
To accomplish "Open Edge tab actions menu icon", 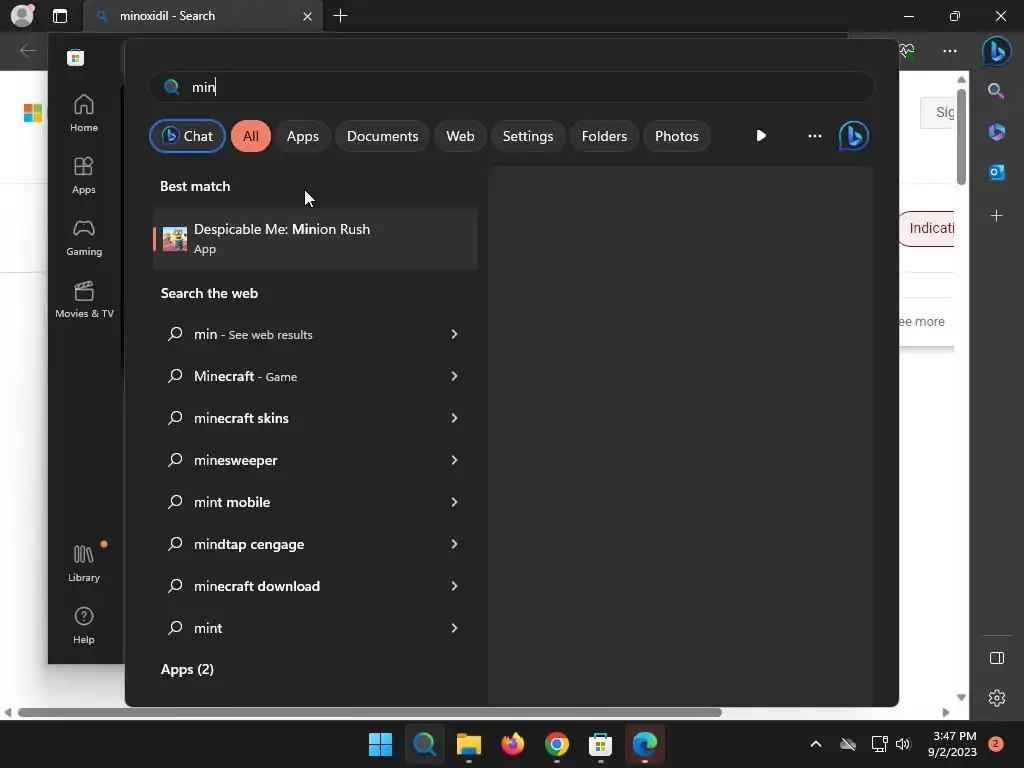I will [59, 16].
